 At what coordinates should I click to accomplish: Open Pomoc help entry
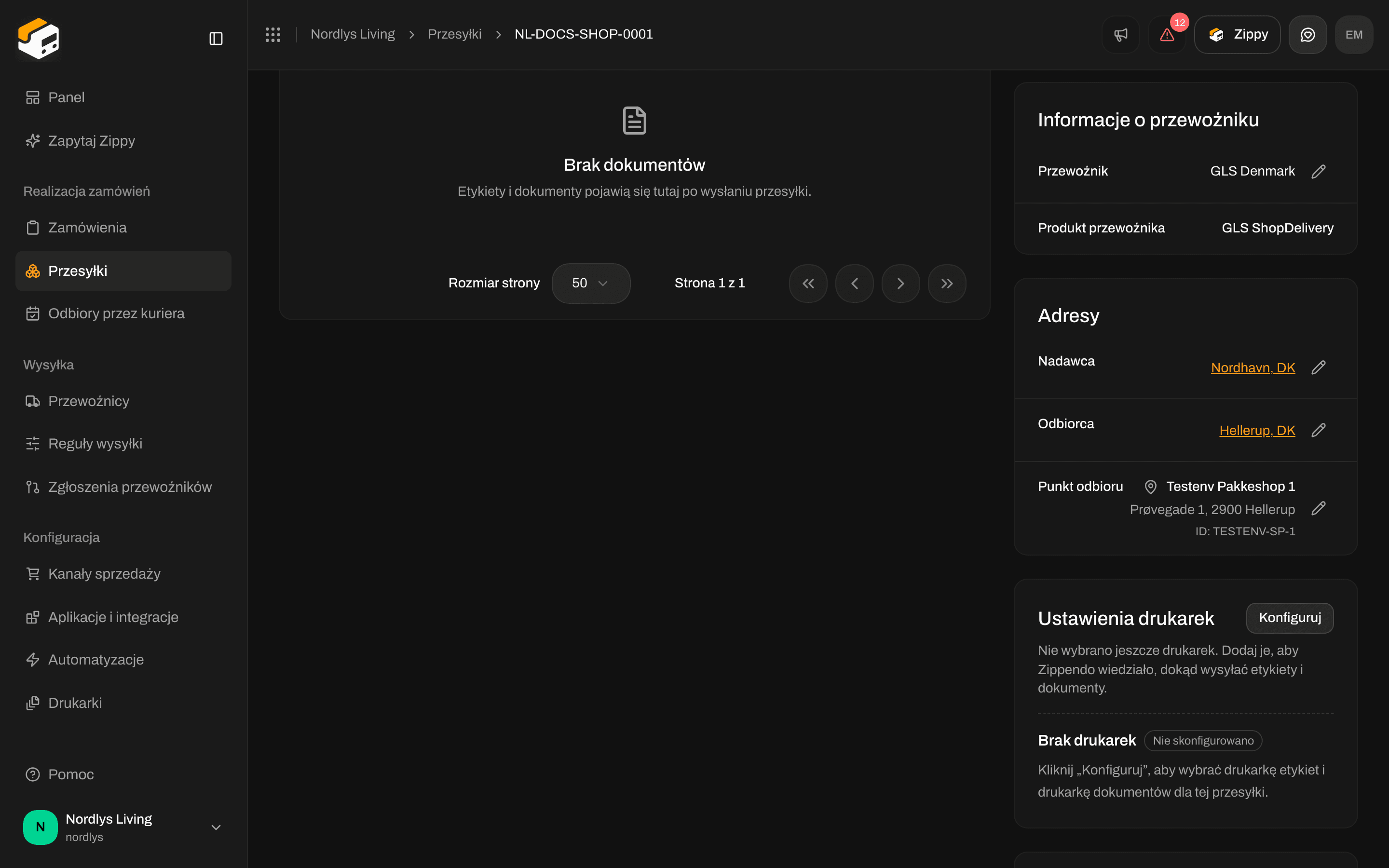click(x=123, y=774)
